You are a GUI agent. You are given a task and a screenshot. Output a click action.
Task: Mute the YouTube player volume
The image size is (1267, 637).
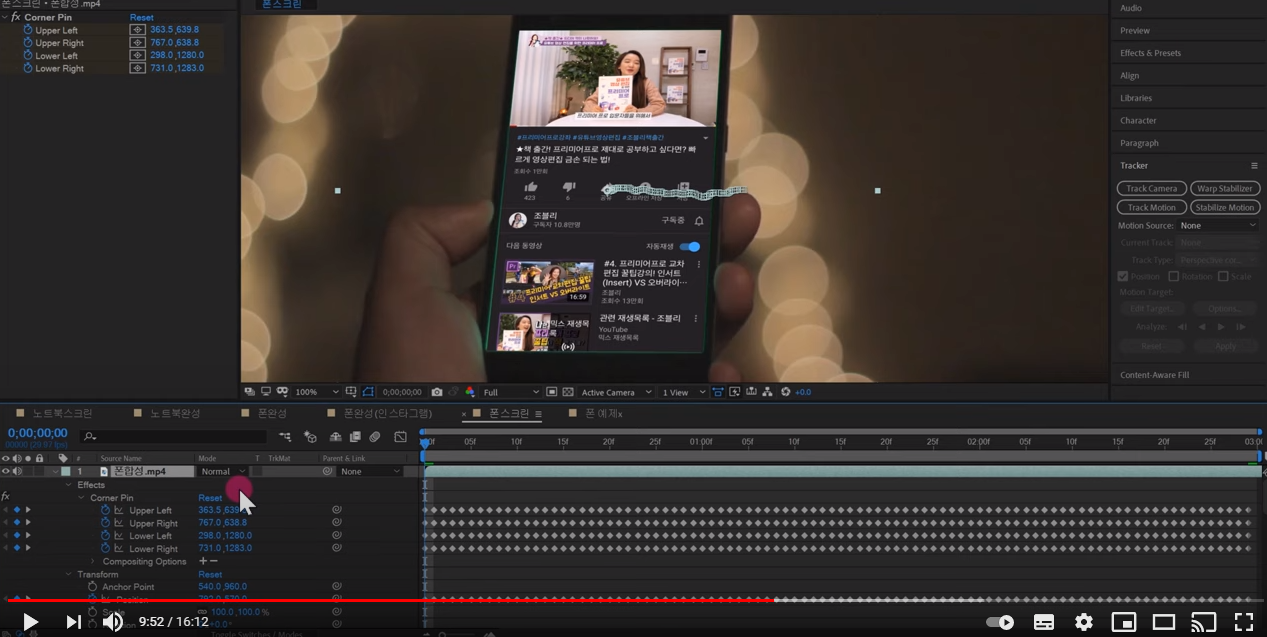[x=113, y=622]
